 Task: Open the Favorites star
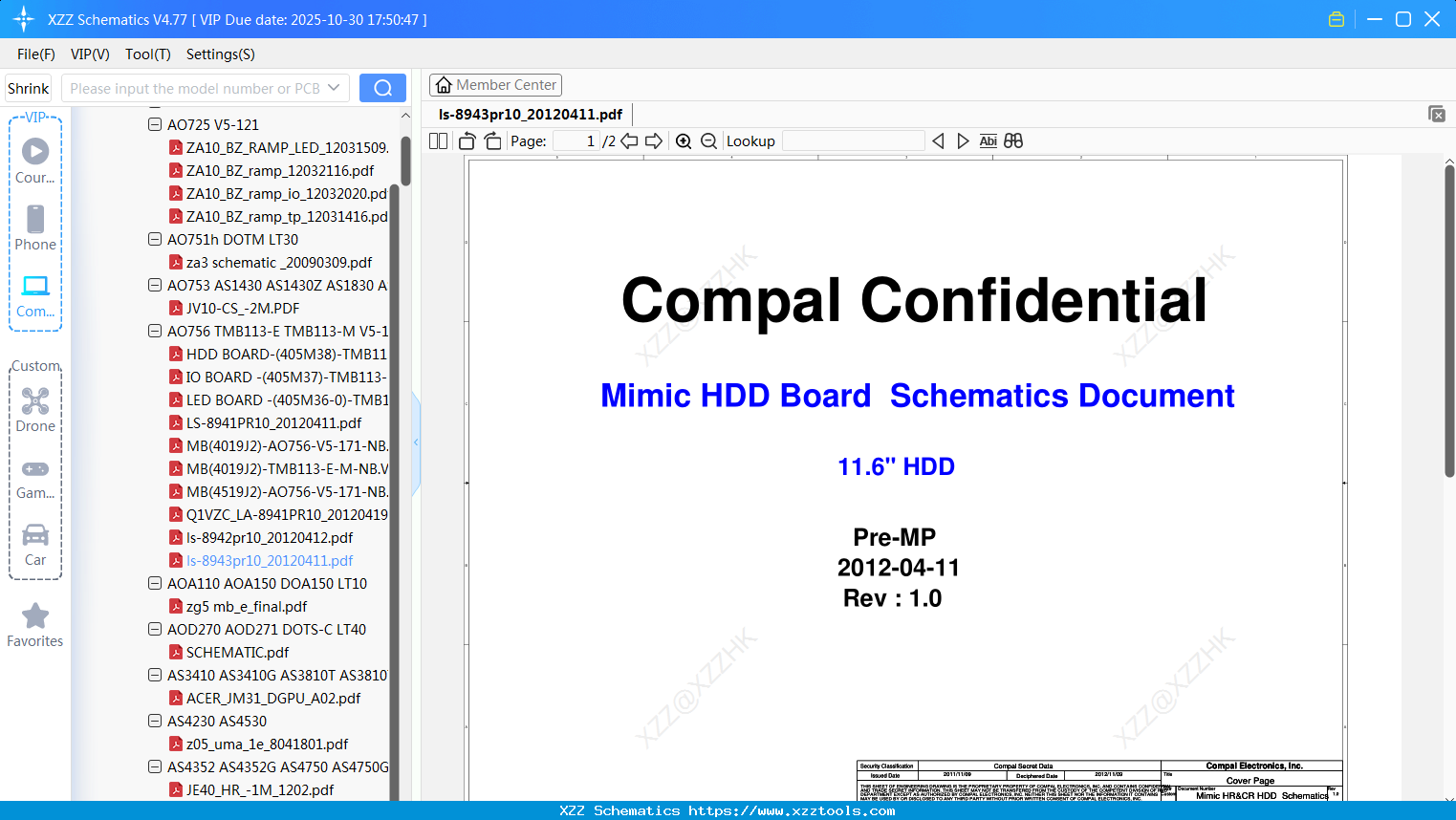[35, 625]
